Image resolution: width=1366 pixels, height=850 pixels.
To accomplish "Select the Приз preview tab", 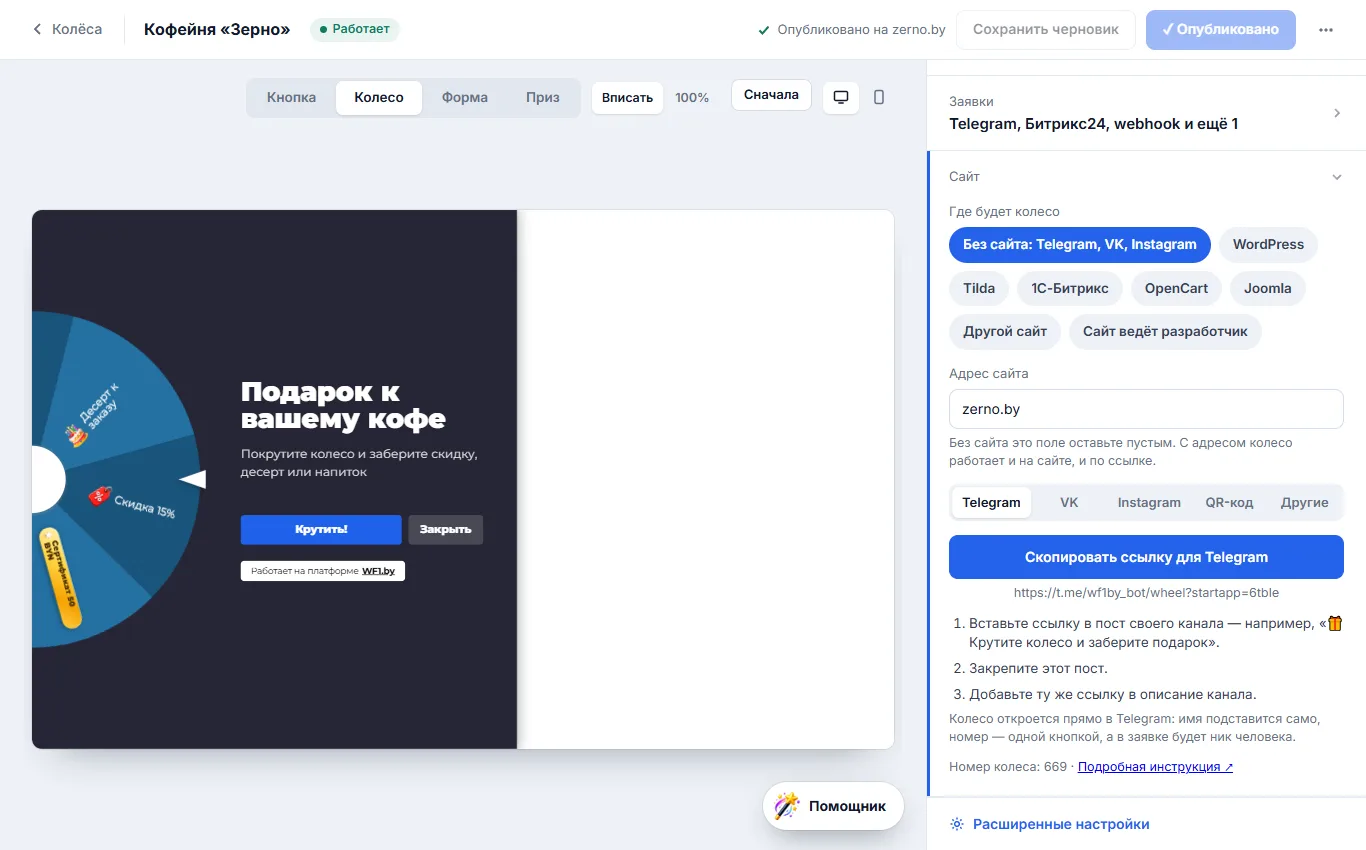I will 543,98.
